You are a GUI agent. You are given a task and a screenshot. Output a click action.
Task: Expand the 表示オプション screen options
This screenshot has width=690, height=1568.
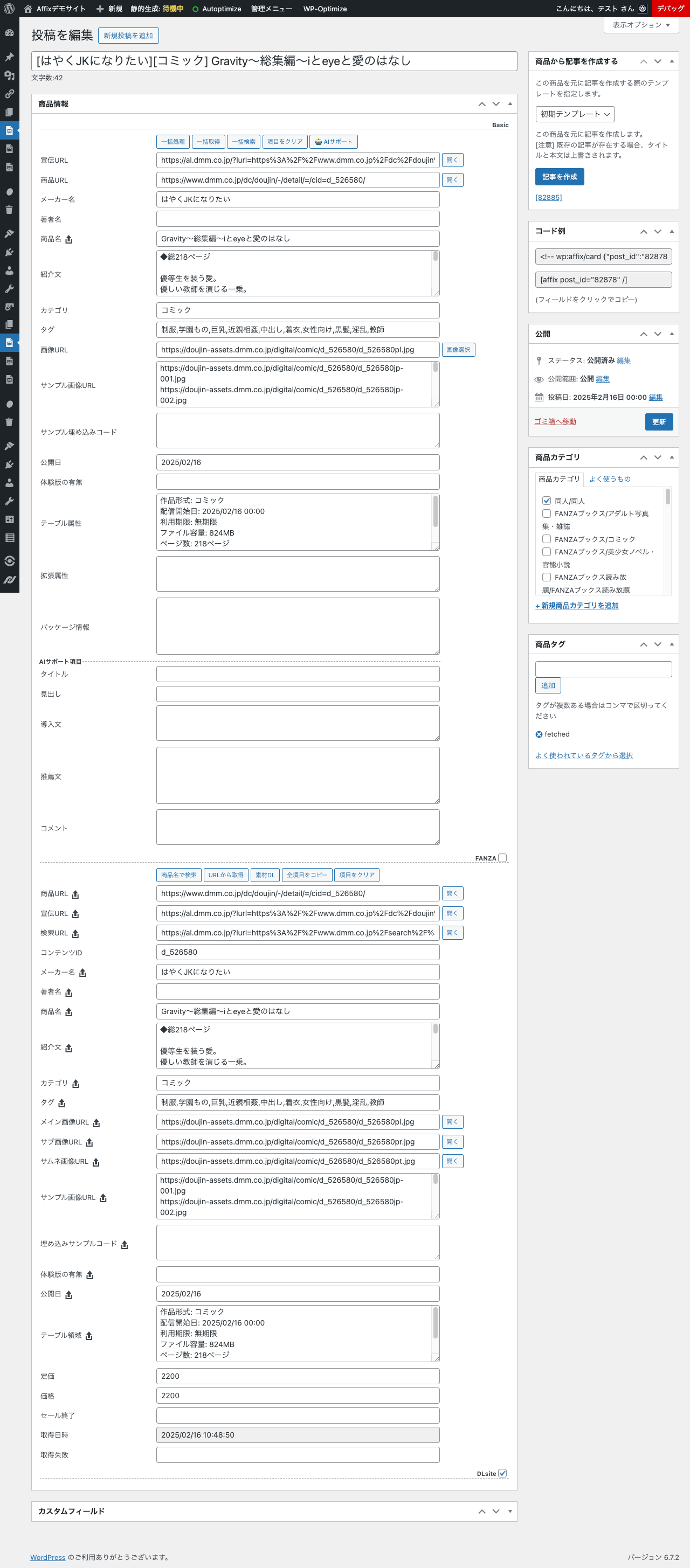[x=641, y=25]
